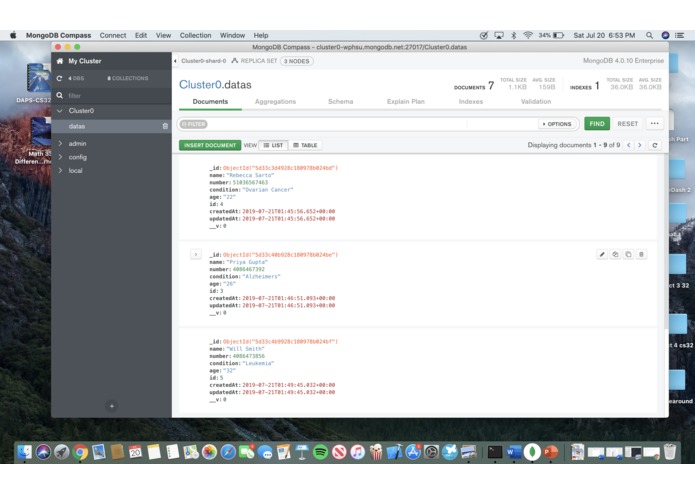
Task: Edit the Priya Gupta document with pencil icon
Action: (x=602, y=254)
